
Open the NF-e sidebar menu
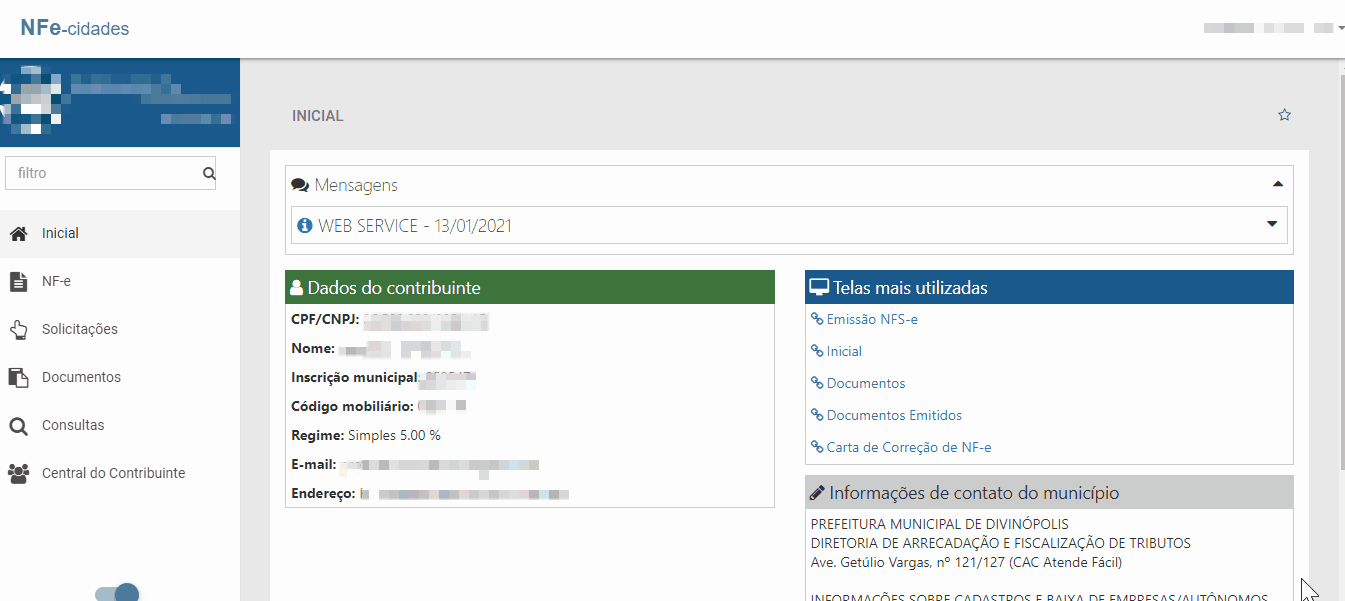click(x=120, y=281)
